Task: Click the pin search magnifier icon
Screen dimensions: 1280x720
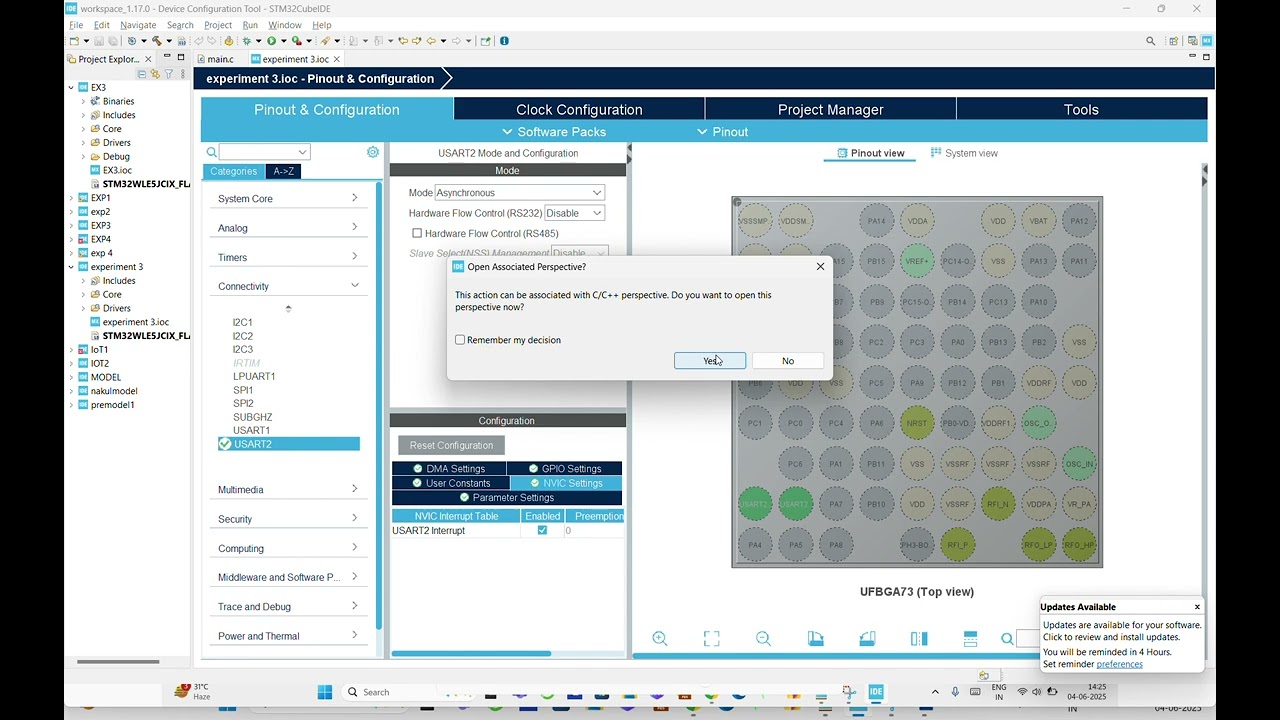Action: click(x=1007, y=639)
